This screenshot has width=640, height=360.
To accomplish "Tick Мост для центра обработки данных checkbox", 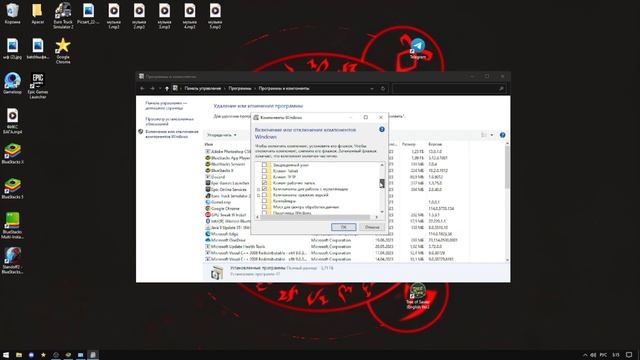I will [x=264, y=207].
